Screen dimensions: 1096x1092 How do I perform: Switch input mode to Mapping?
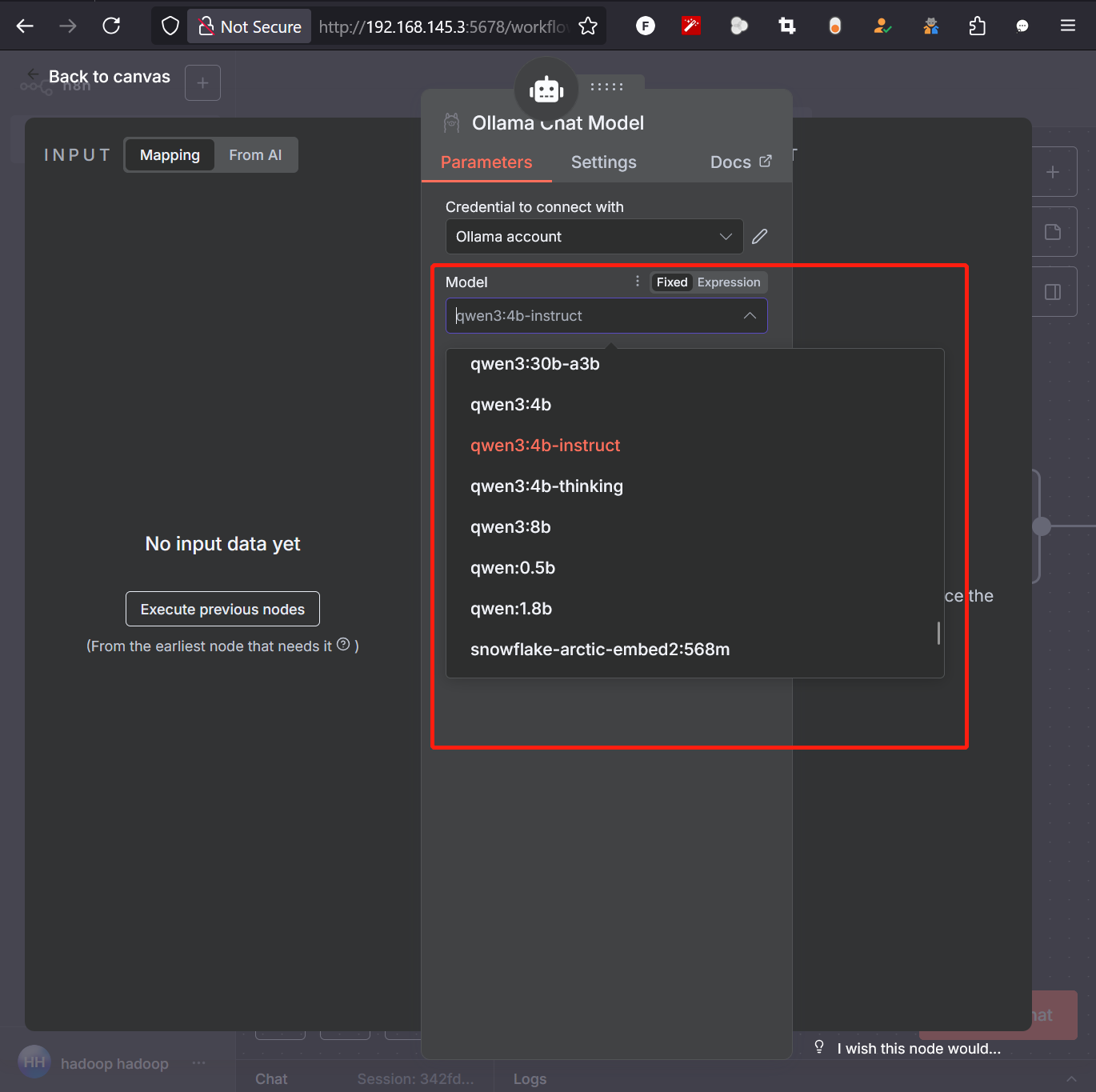click(x=170, y=154)
